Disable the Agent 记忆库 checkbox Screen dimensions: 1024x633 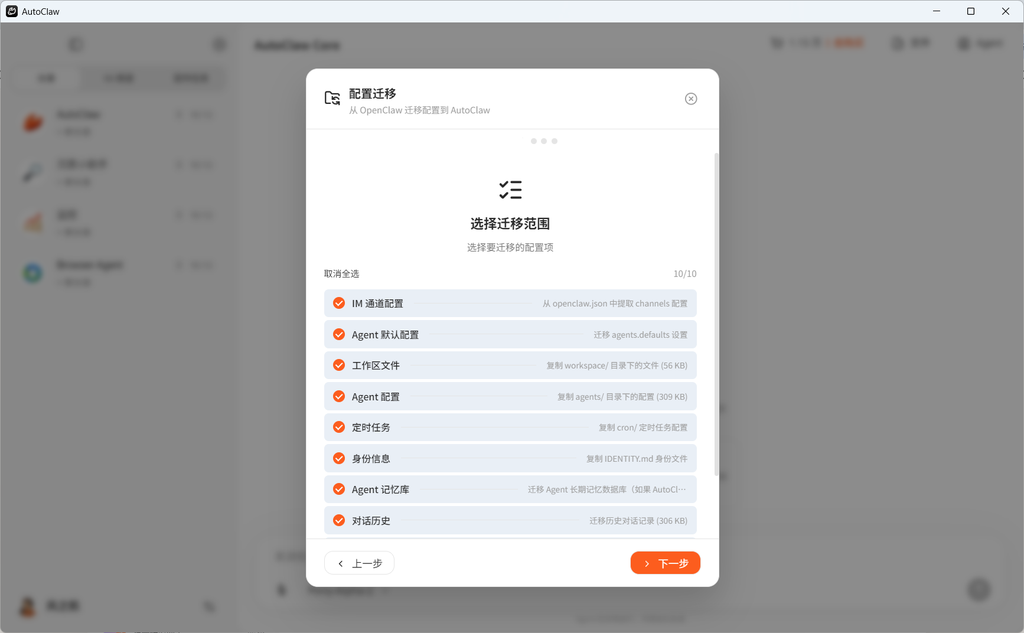click(339, 489)
